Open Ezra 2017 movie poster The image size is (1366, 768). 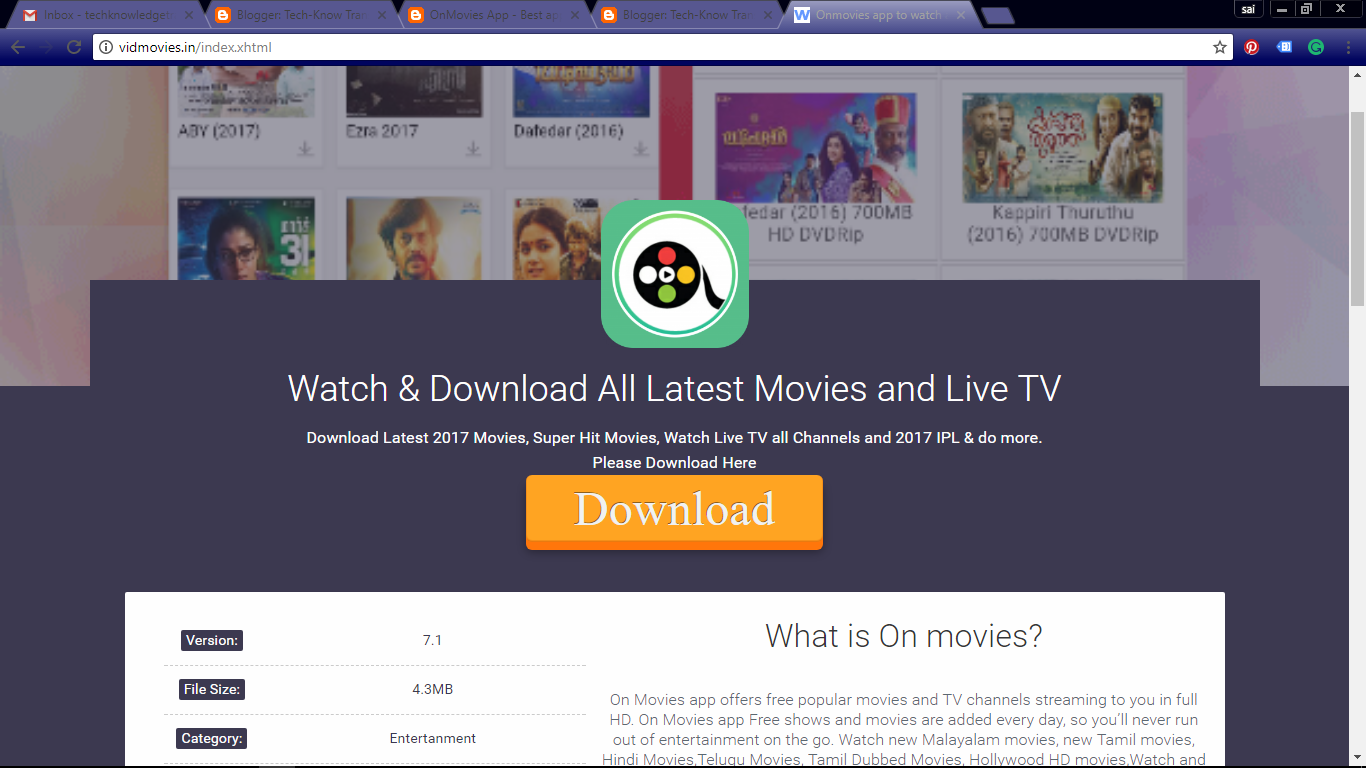(414, 92)
